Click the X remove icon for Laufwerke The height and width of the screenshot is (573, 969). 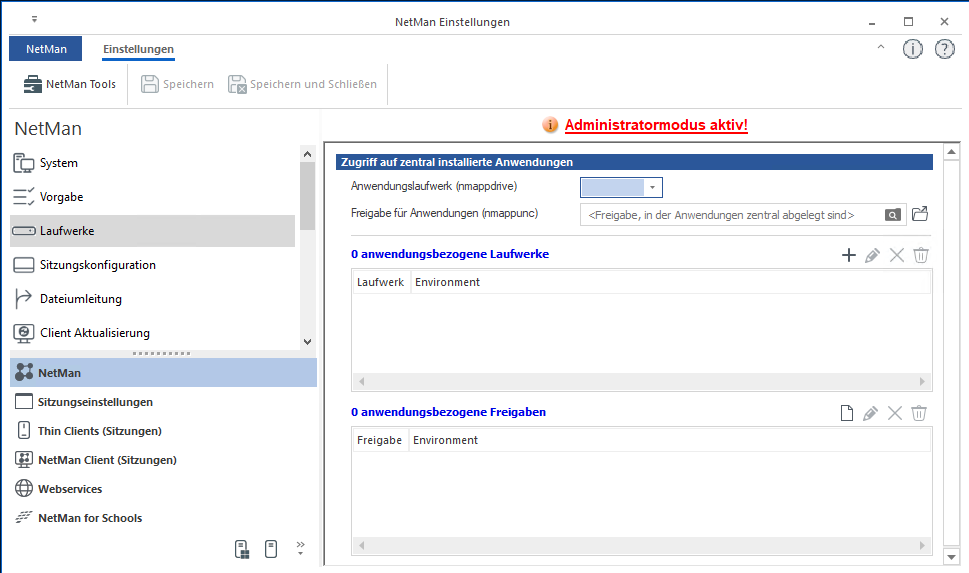coord(897,255)
